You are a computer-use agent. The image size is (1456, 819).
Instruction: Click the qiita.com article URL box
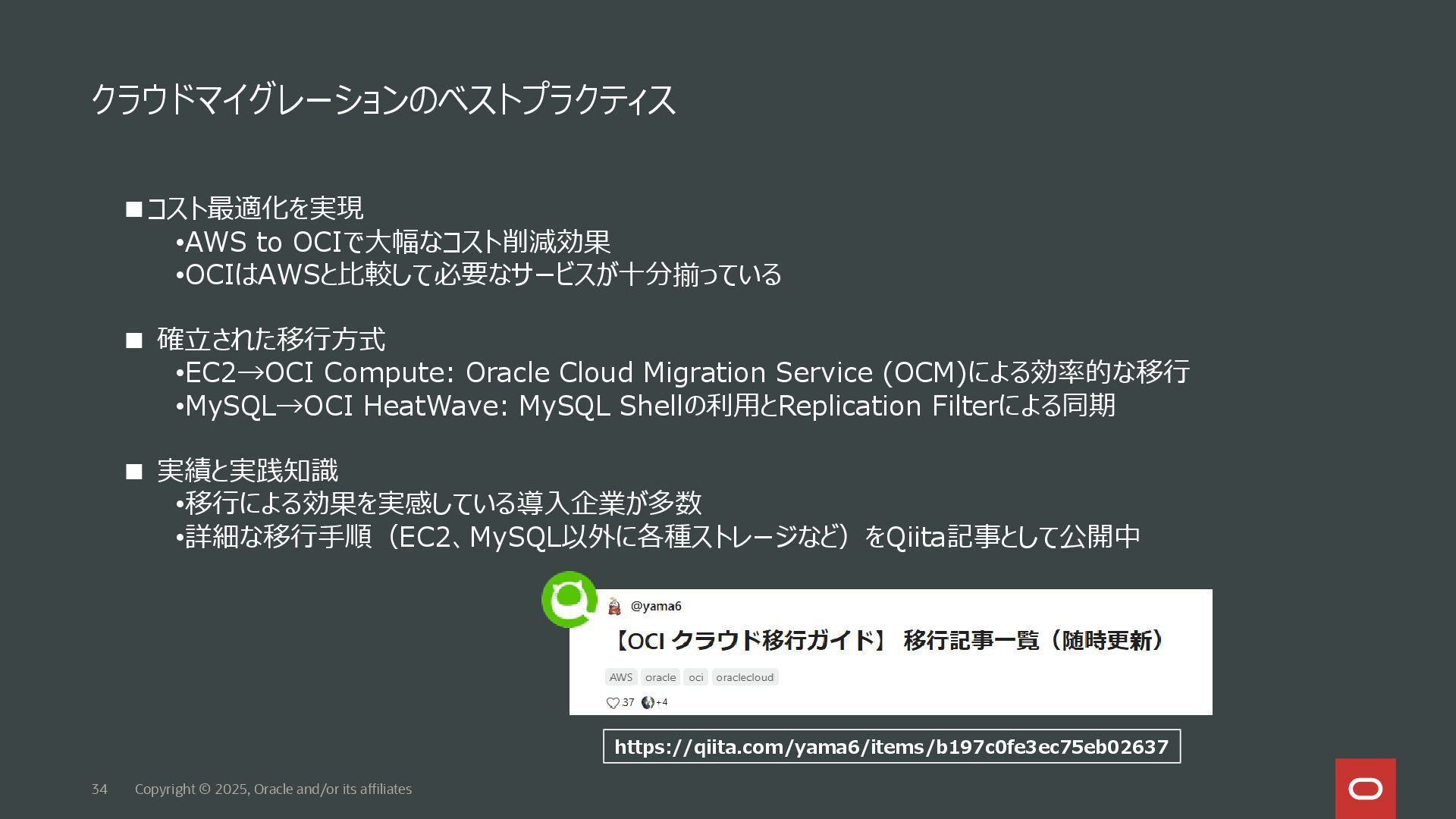click(891, 747)
